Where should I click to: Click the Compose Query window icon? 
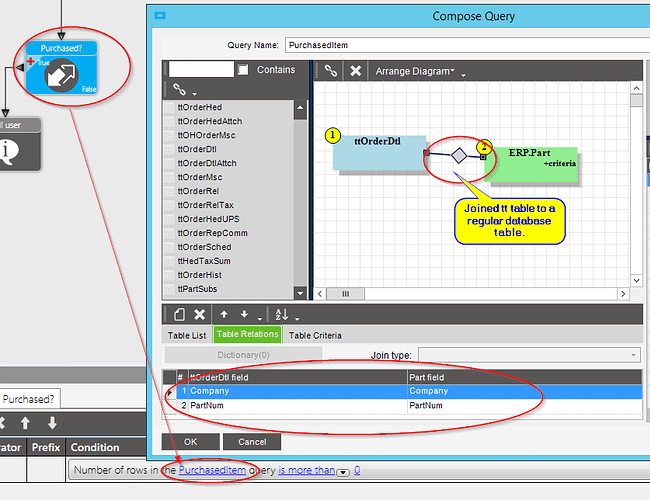[x=160, y=16]
